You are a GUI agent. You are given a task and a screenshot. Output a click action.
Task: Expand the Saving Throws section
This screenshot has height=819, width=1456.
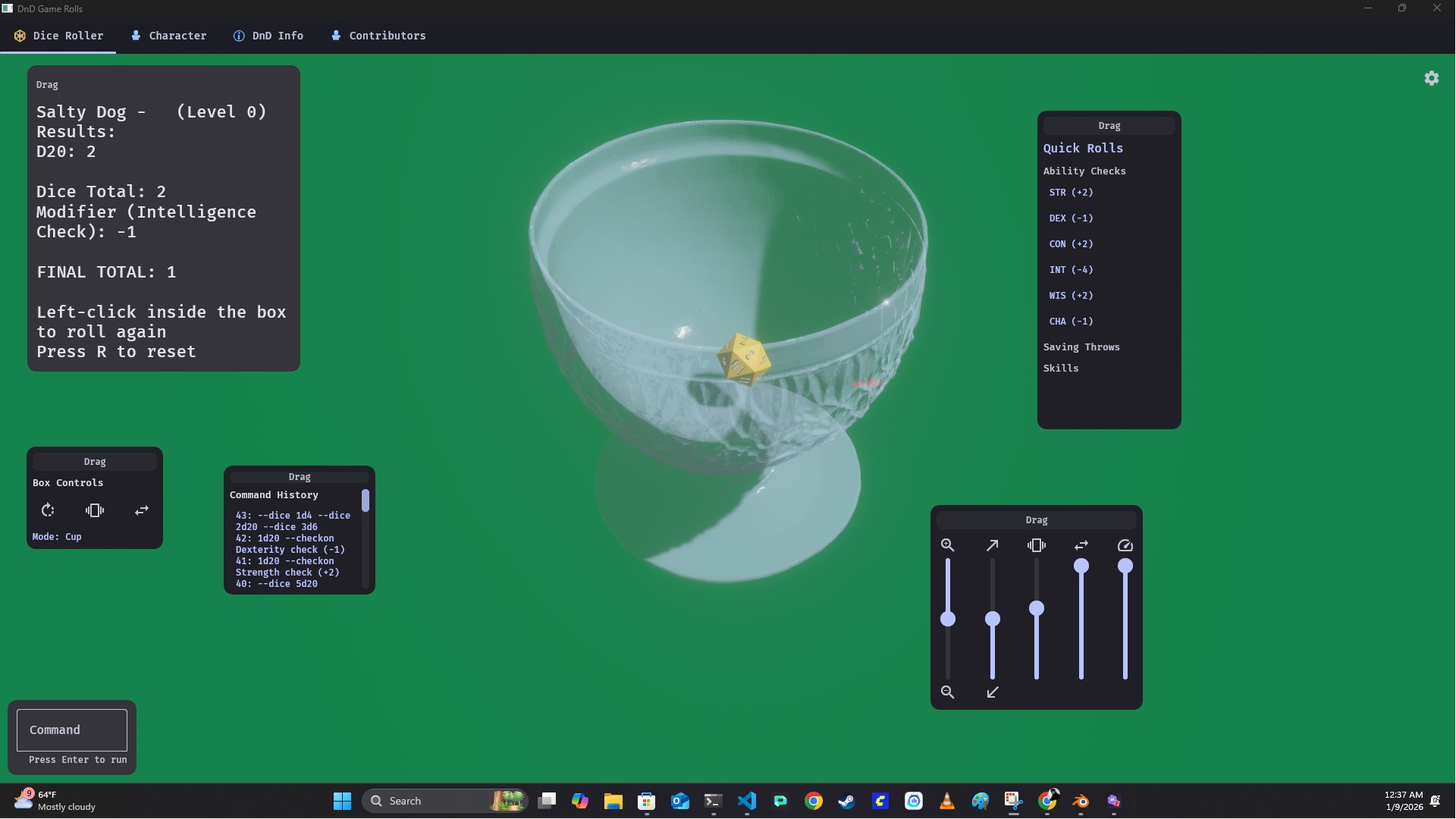point(1081,347)
